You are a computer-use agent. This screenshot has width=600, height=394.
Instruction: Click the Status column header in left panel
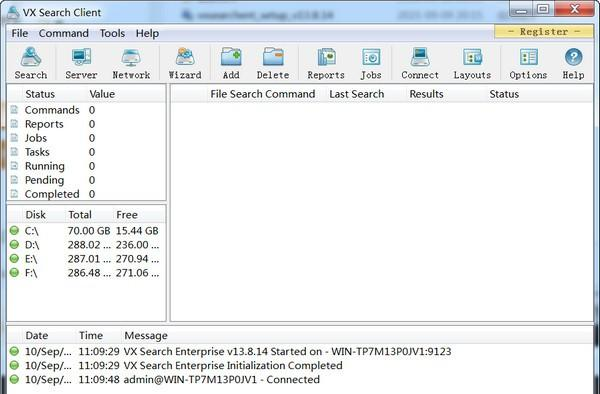point(40,94)
